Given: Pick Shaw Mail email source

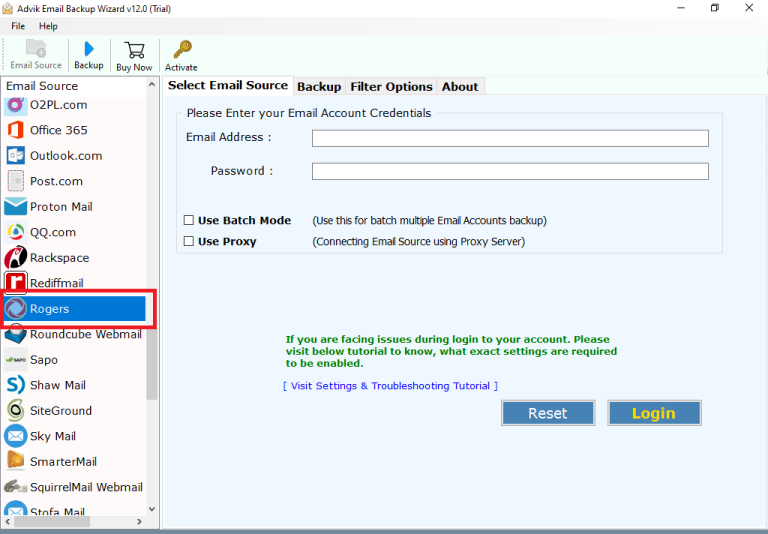Looking at the screenshot, I should [x=57, y=385].
